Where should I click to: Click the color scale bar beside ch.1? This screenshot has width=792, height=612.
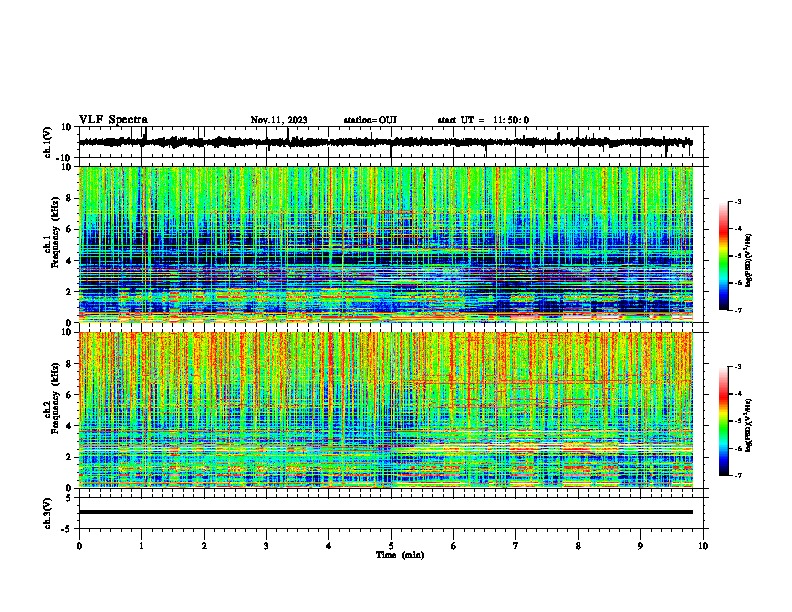(x=724, y=256)
